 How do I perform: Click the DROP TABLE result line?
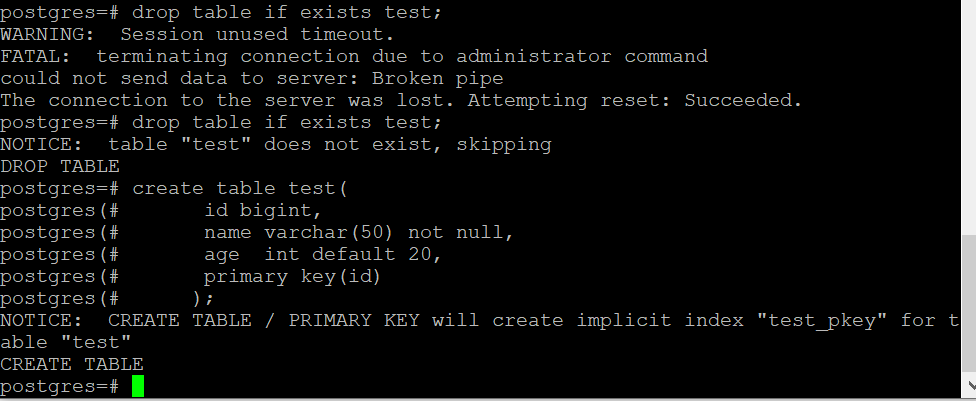pyautogui.click(x=60, y=166)
